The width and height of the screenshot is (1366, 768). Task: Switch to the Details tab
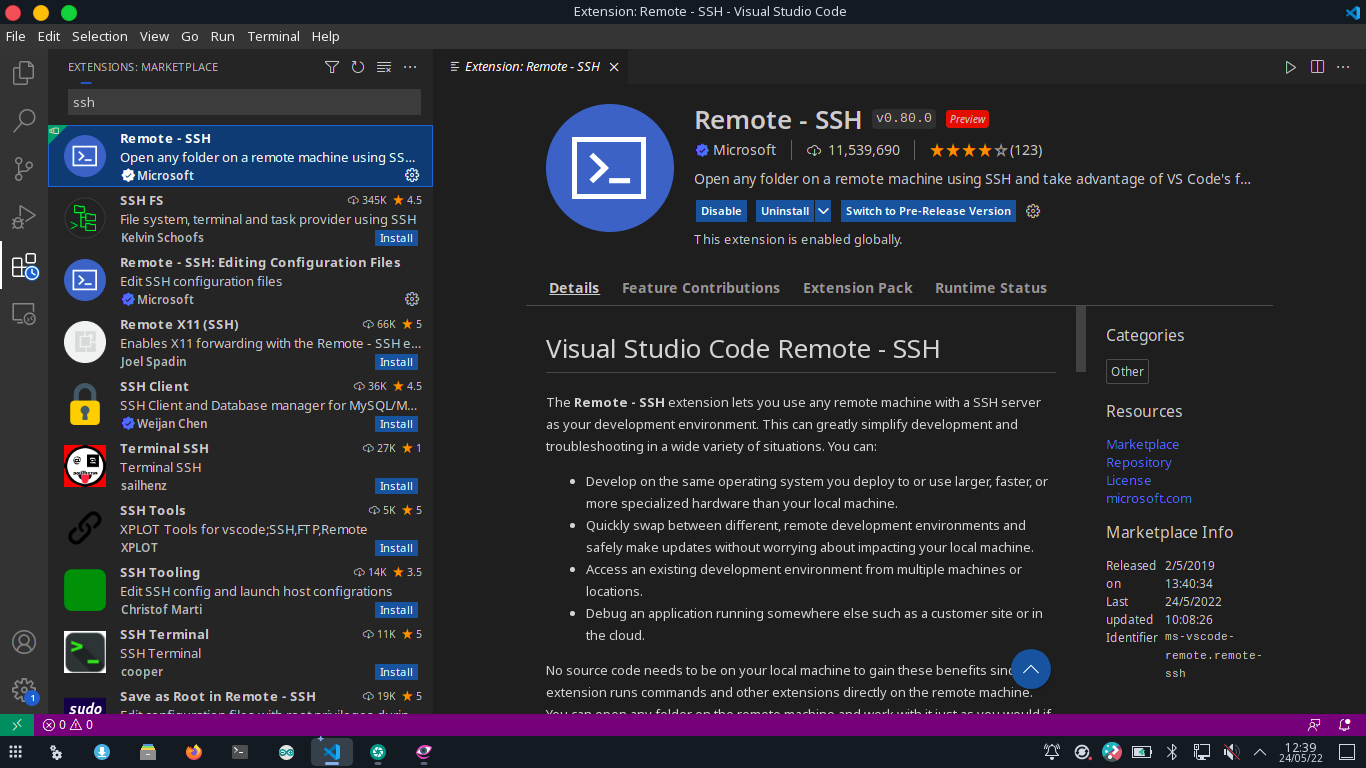[574, 288]
